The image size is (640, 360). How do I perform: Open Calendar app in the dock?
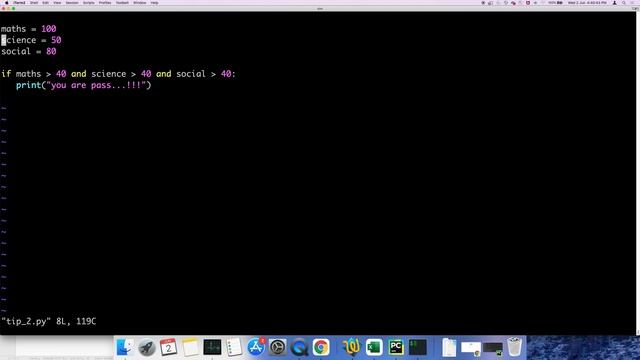pyautogui.click(x=168, y=347)
